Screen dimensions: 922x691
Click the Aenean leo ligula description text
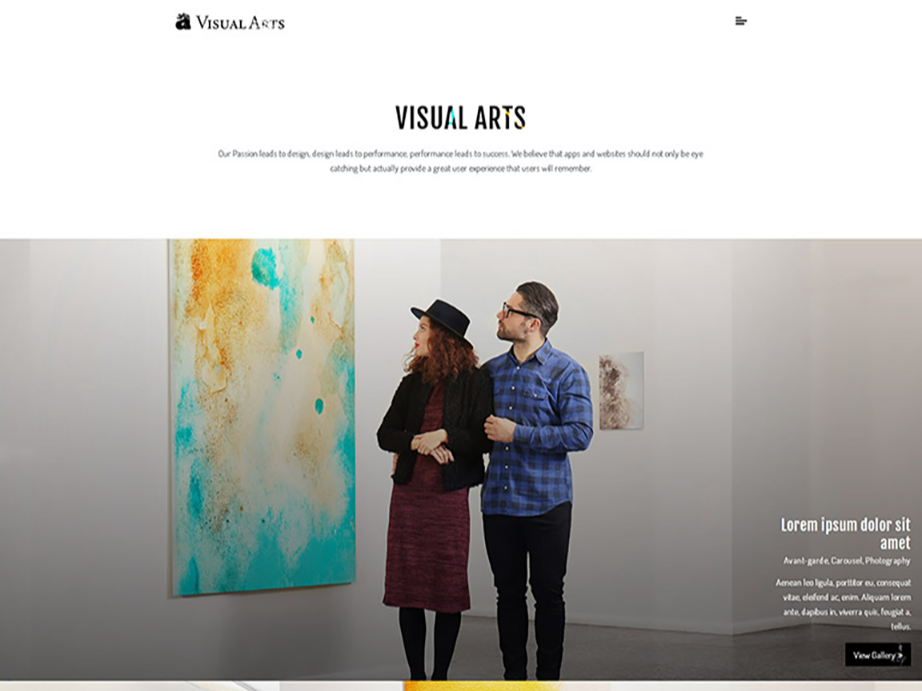pos(843,605)
